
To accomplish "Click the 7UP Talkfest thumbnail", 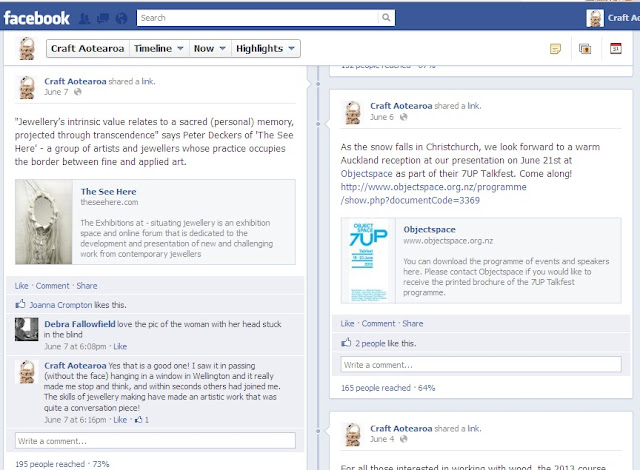I will coord(369,261).
